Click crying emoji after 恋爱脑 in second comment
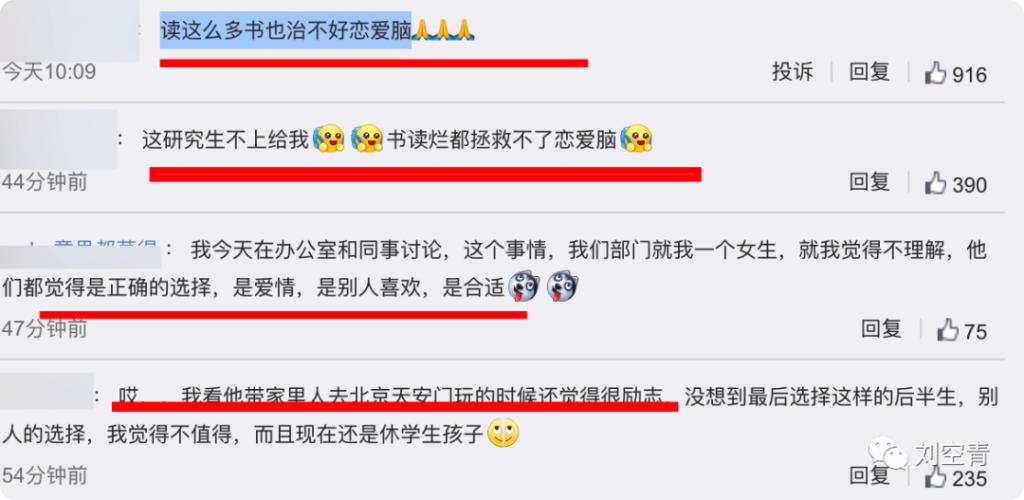 (x=636, y=138)
